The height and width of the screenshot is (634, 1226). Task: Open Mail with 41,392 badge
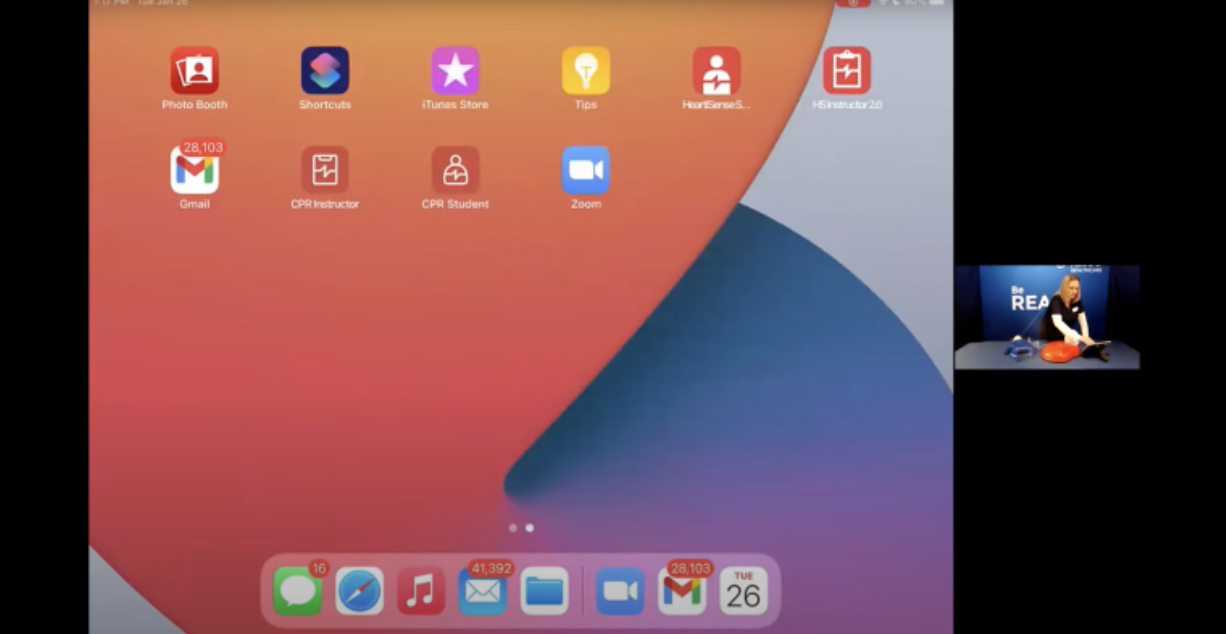[483, 591]
